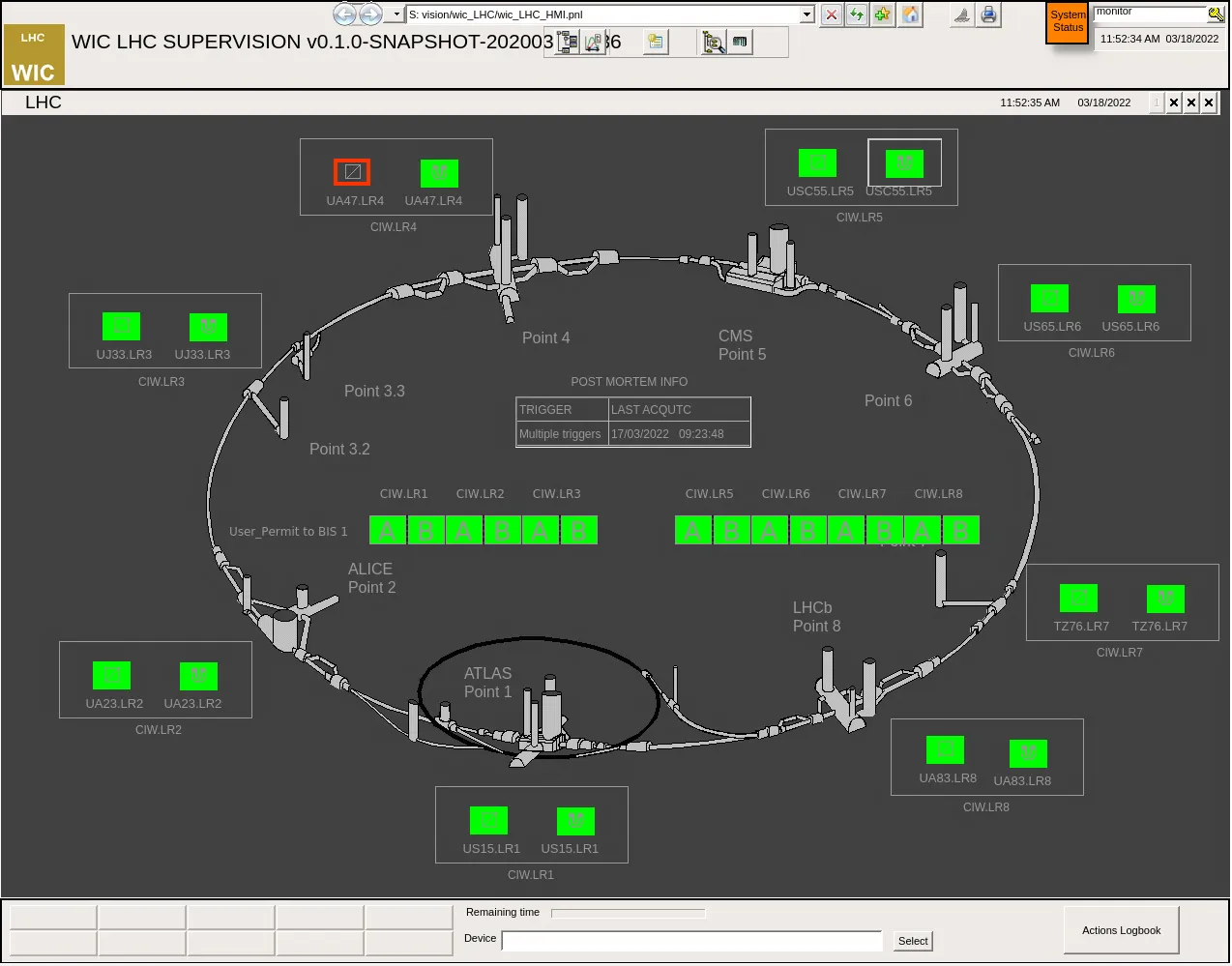Select the UJ33.LR3 green magnet icon
1232x966 pixels.
click(208, 327)
